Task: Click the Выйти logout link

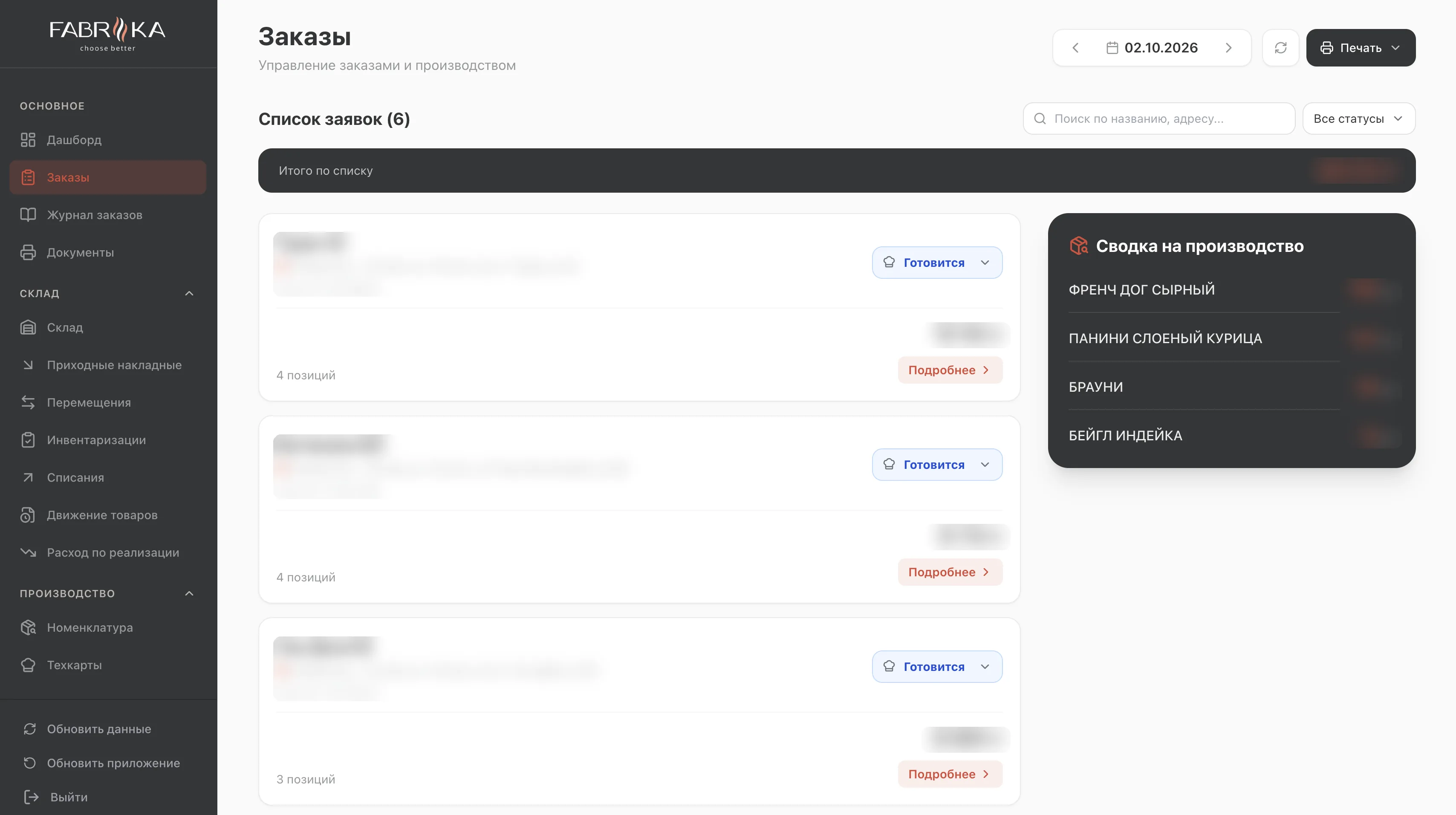Action: click(x=69, y=797)
